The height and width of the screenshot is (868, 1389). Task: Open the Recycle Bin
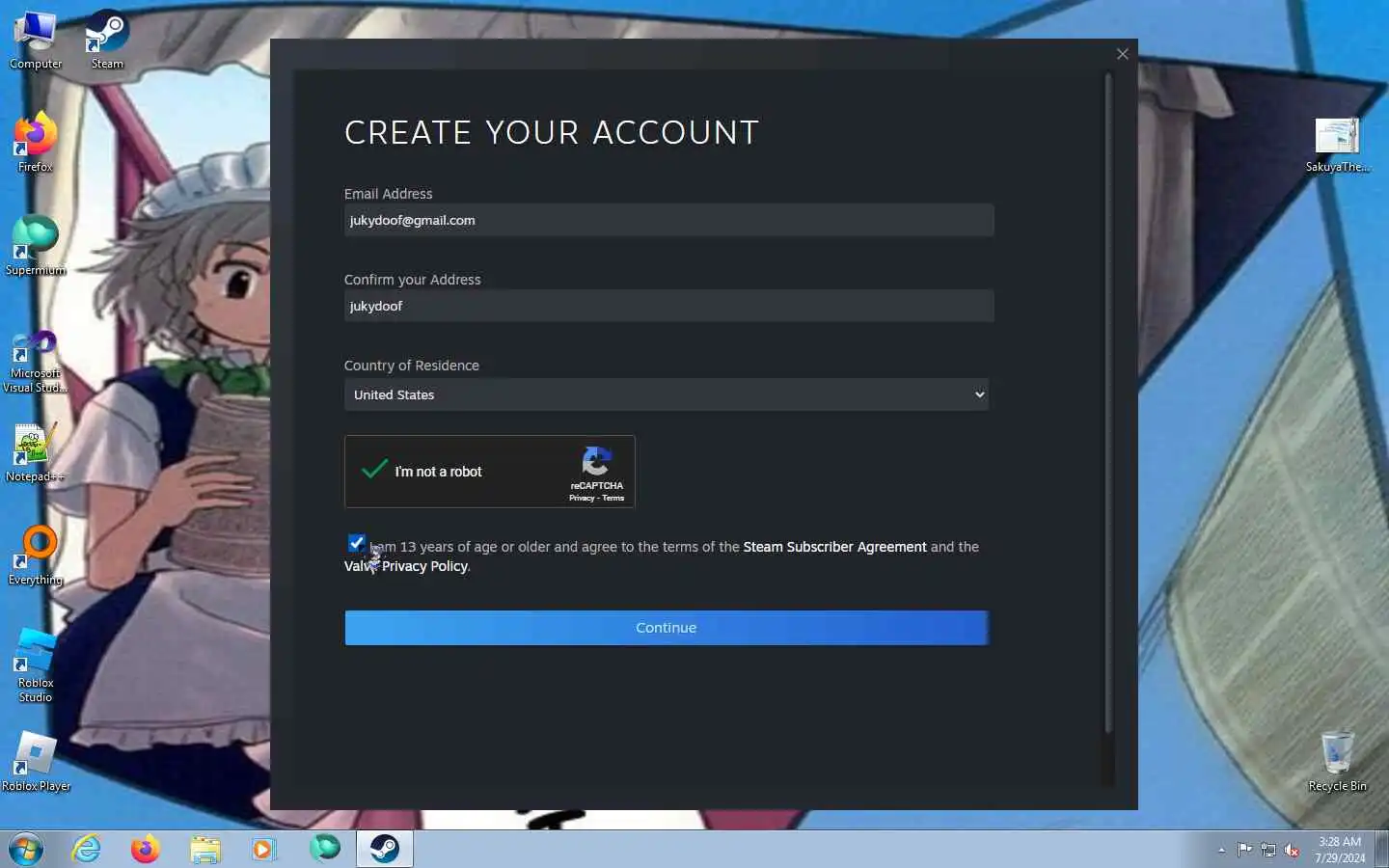pyautogui.click(x=1337, y=762)
